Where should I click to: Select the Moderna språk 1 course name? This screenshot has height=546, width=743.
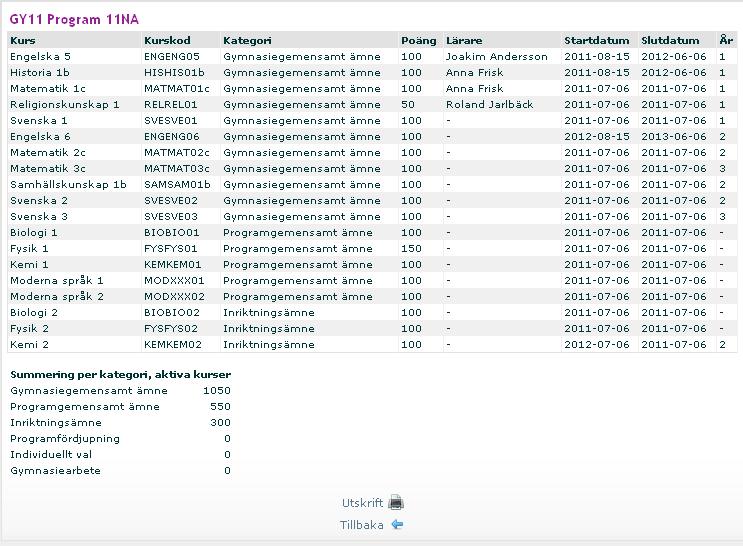coord(57,281)
